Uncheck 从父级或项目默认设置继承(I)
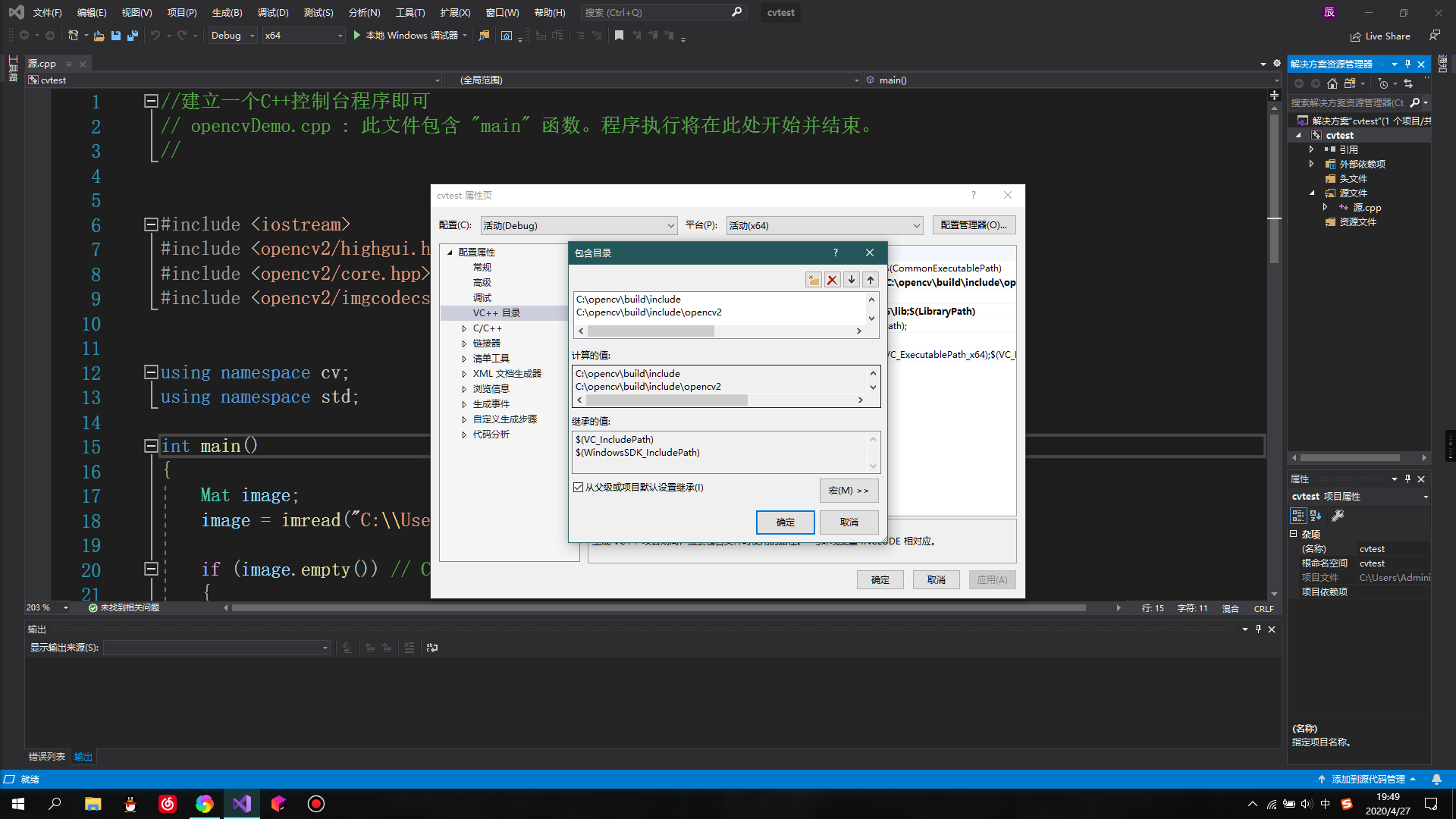 579,487
